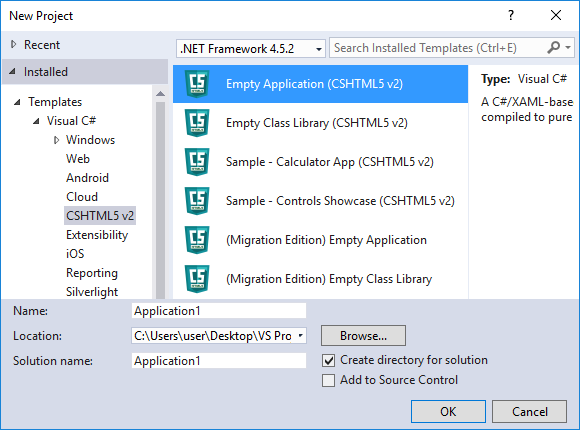Click the Migration Edition Empty Class Library icon
580x430 pixels.
coord(197,279)
